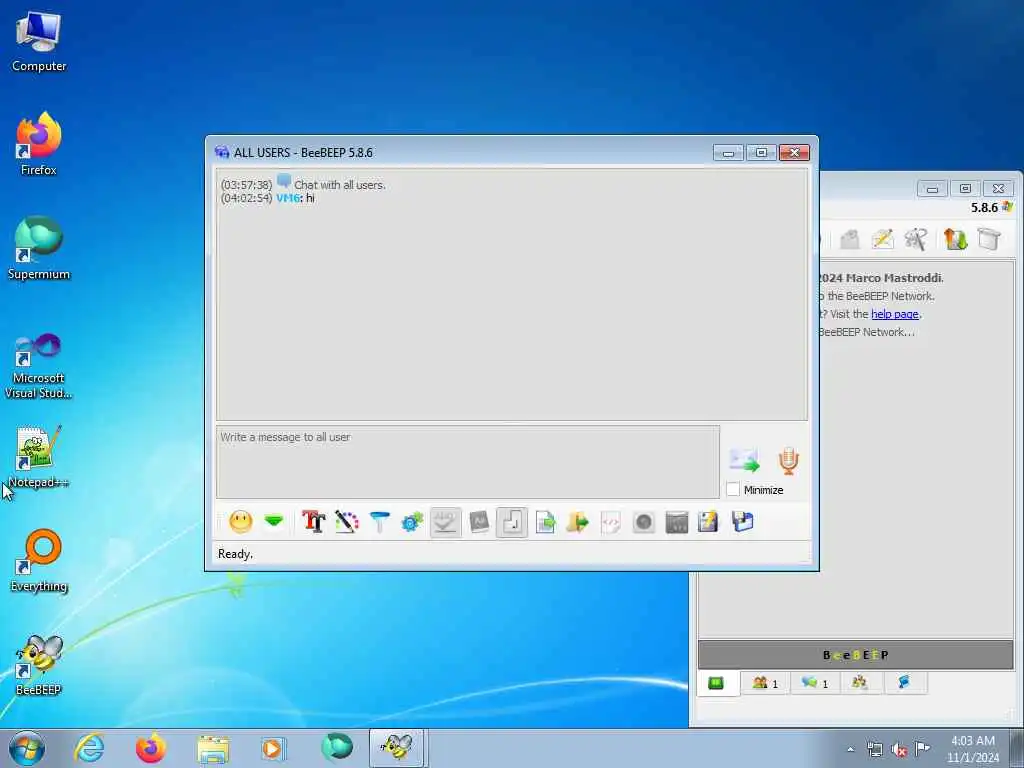Pick chat font color with pen-palette icon
The image size is (1024, 768).
coord(347,522)
